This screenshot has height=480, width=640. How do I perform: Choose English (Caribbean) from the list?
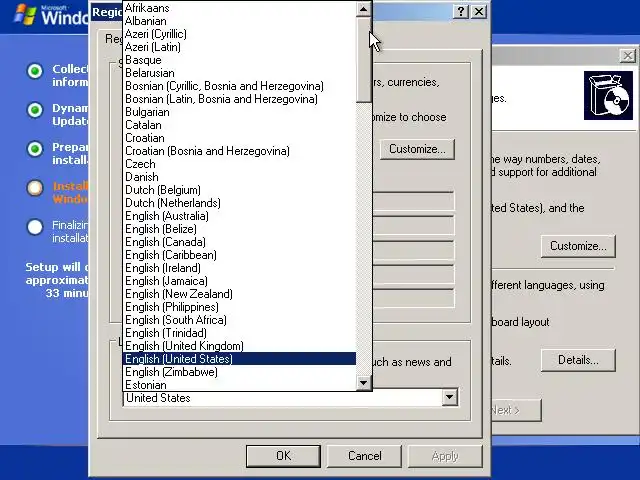click(x=239, y=255)
